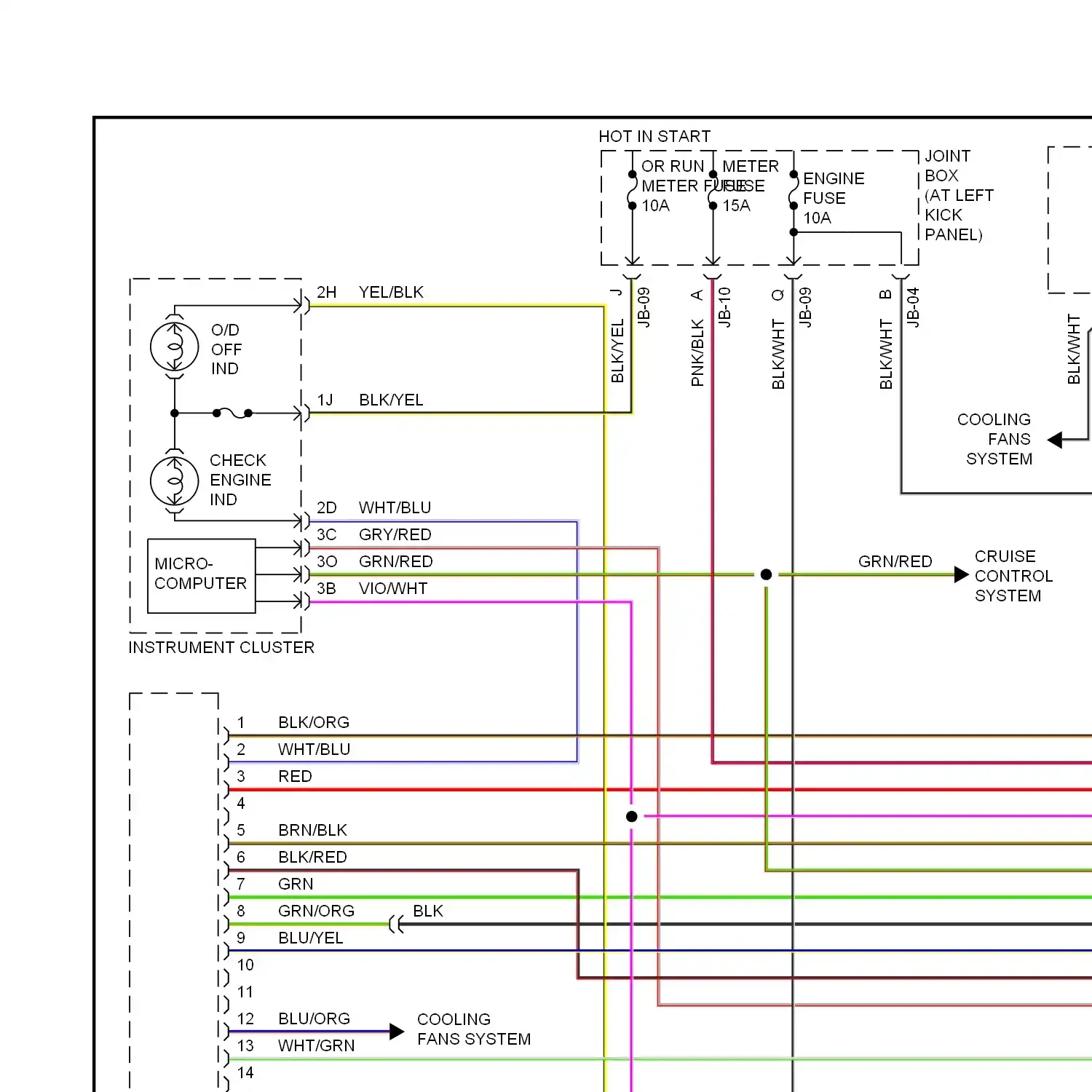Click the lower COOLING FANS SYSTEM text
The width and height of the screenshot is (1092, 1092).
tap(474, 1029)
